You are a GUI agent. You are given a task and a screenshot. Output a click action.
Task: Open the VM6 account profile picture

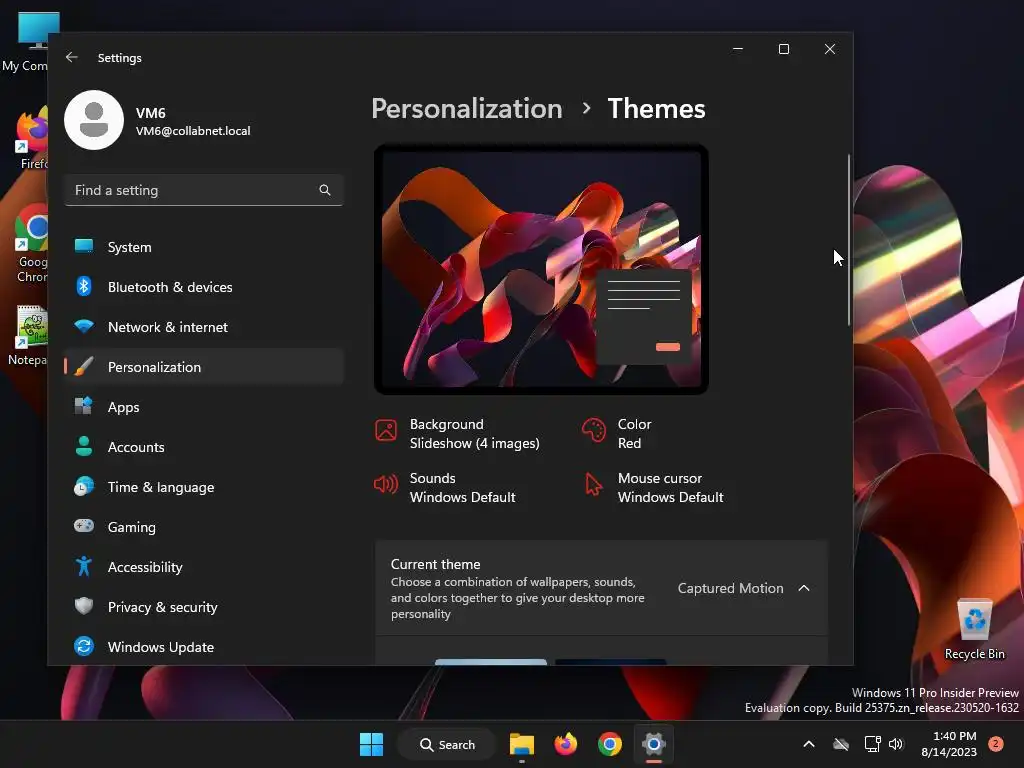point(94,120)
